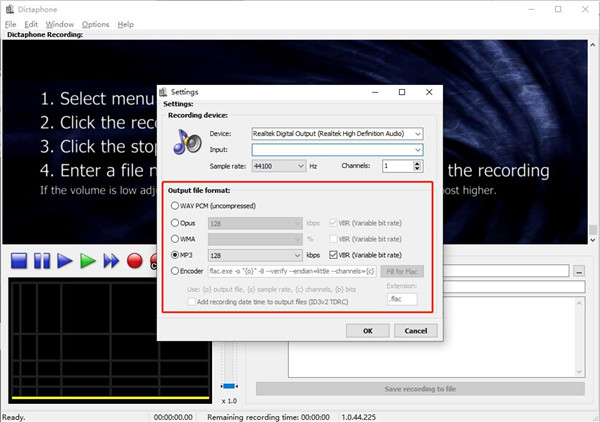Start recording with the red record button

(x=134, y=261)
